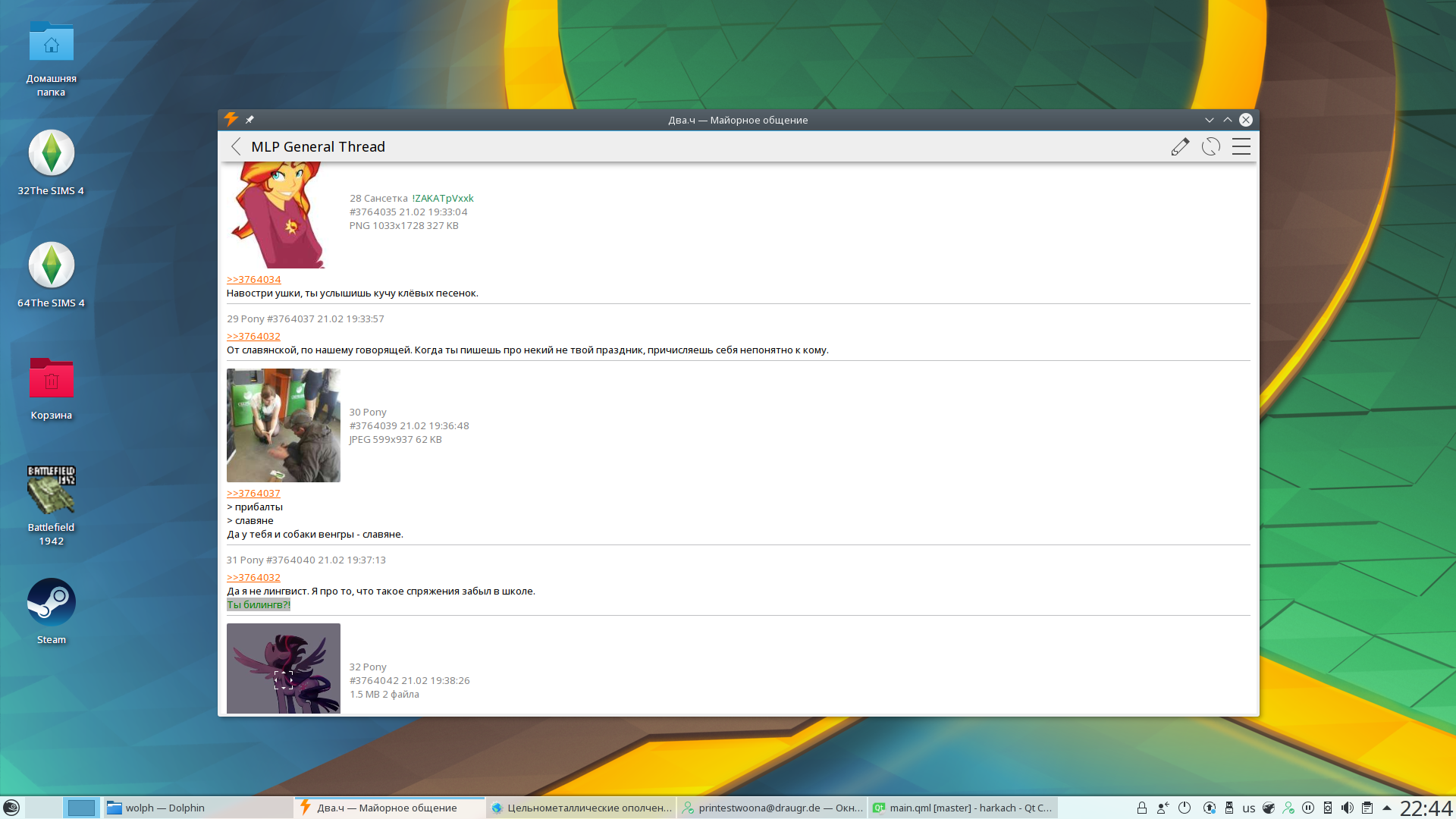Click the "JPEG 599x937 62 KB" file info

396,439
